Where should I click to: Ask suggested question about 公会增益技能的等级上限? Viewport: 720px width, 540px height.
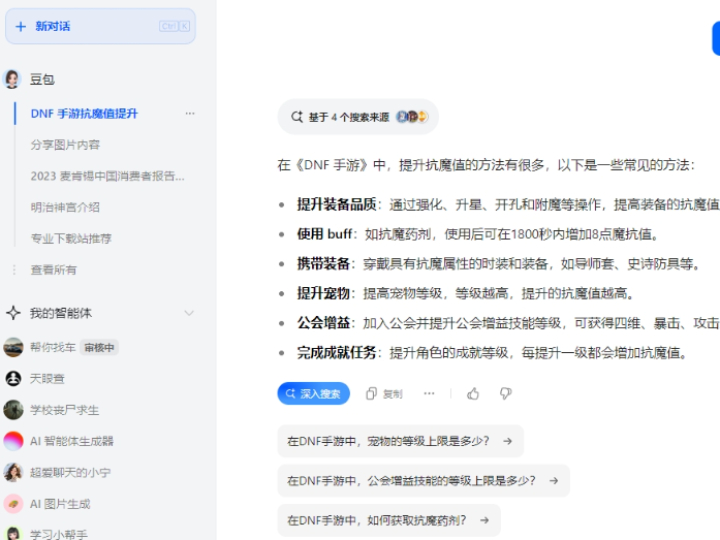pos(424,480)
